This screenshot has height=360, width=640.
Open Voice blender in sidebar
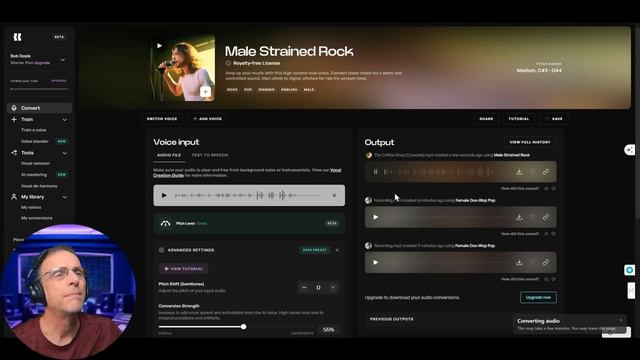35,141
